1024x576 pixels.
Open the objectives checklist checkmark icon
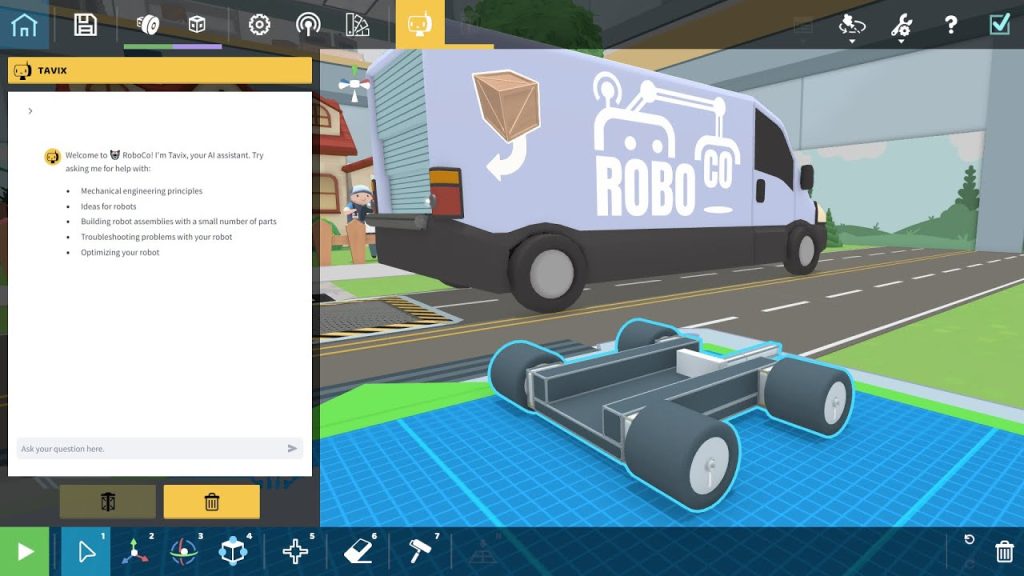click(1000, 25)
